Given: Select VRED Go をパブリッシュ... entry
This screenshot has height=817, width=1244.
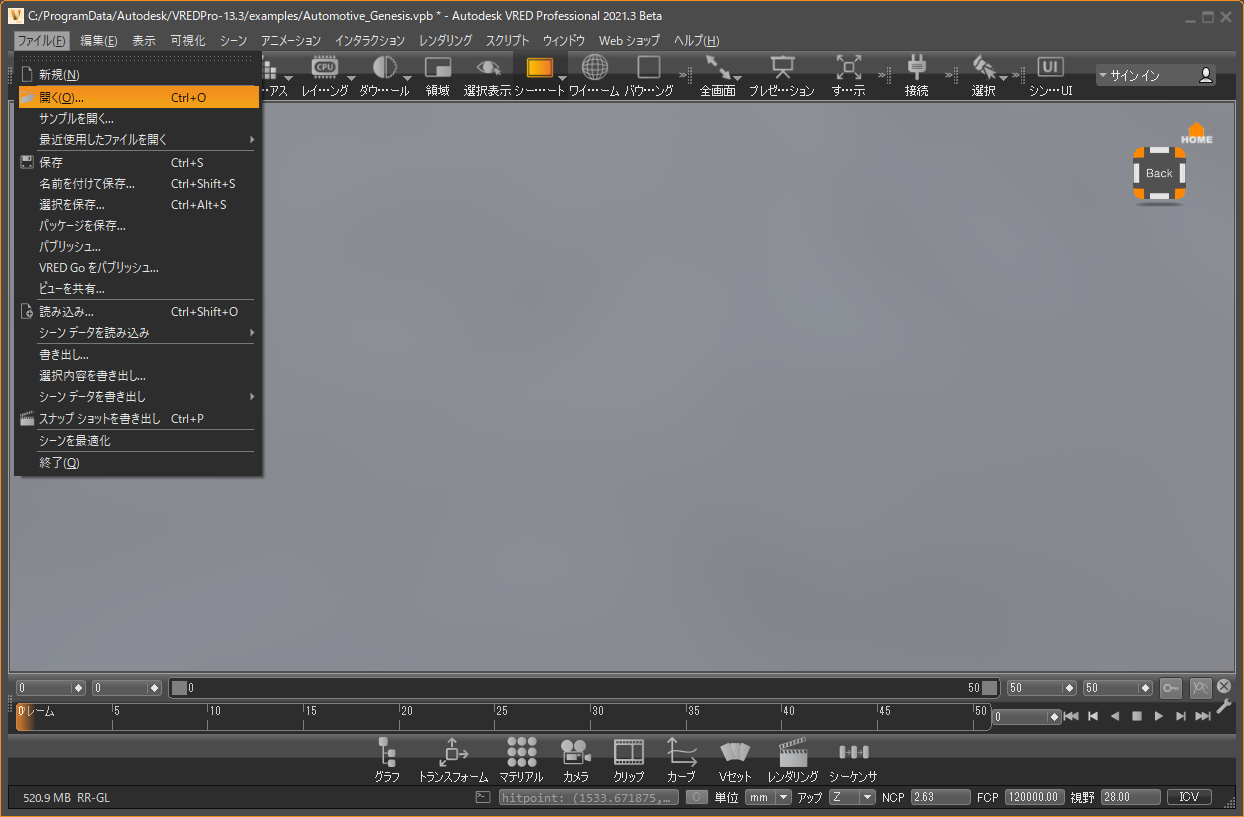Looking at the screenshot, I should pos(138,267).
